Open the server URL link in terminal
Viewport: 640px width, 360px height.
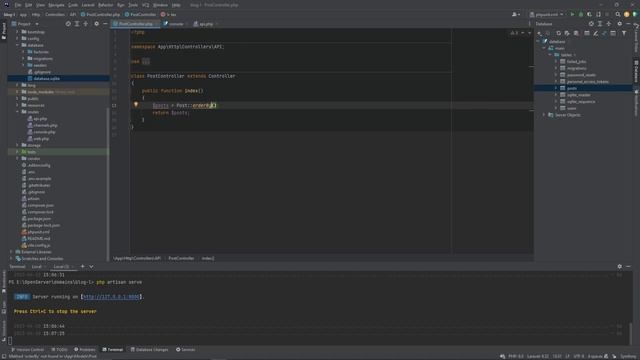click(x=111, y=297)
